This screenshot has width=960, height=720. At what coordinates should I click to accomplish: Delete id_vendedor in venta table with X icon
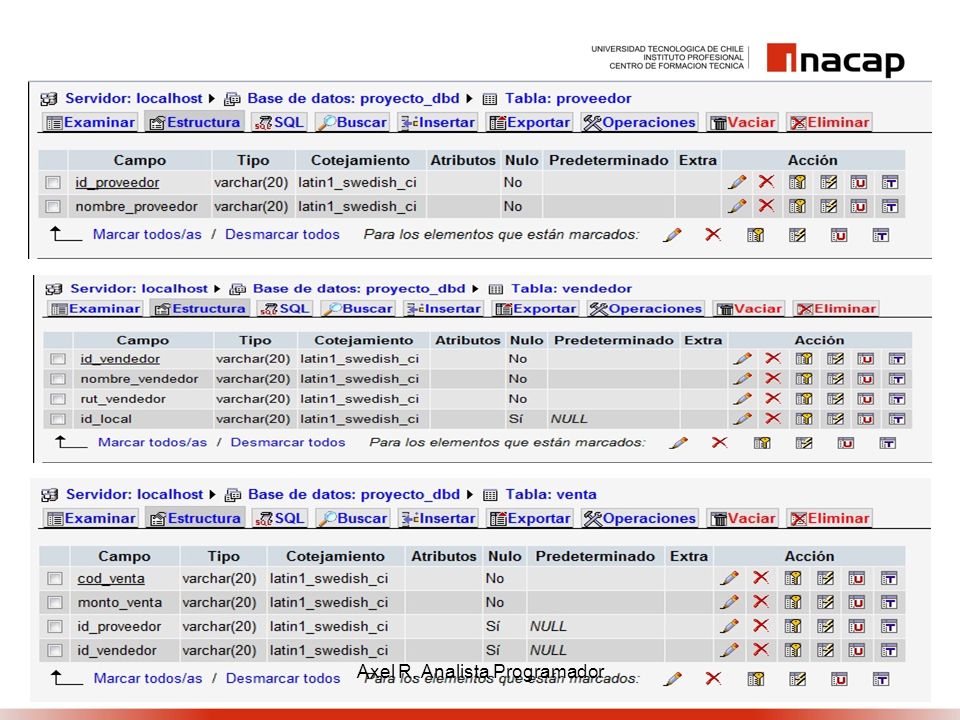coord(760,650)
